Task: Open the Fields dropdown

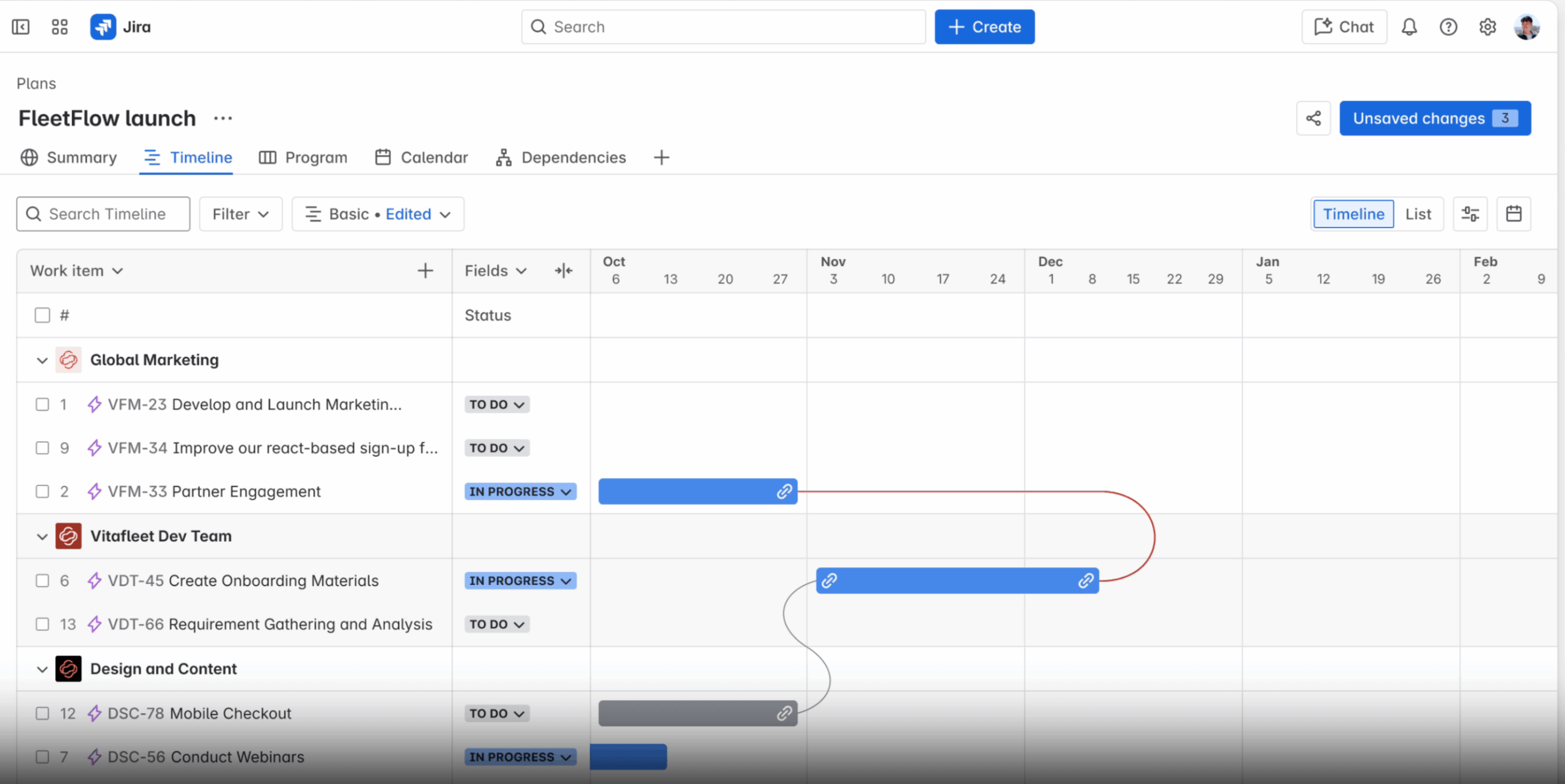Action: [x=496, y=271]
